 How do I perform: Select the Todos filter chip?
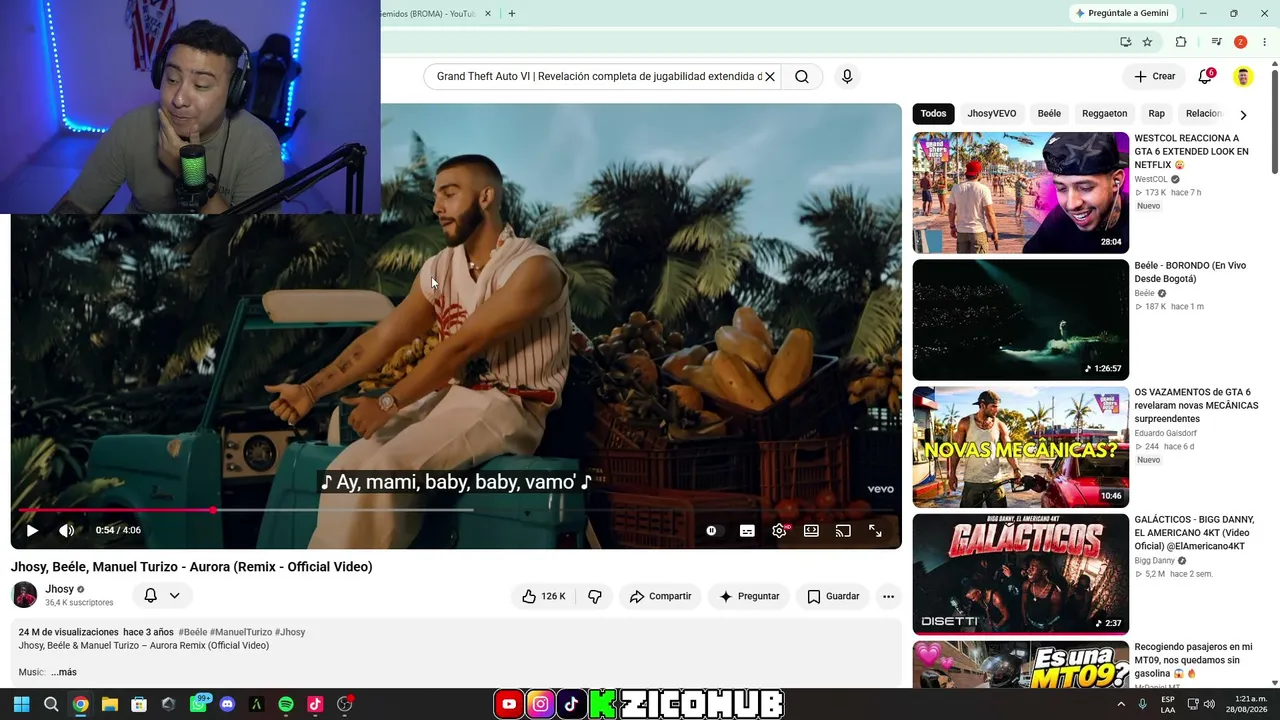pyautogui.click(x=933, y=114)
